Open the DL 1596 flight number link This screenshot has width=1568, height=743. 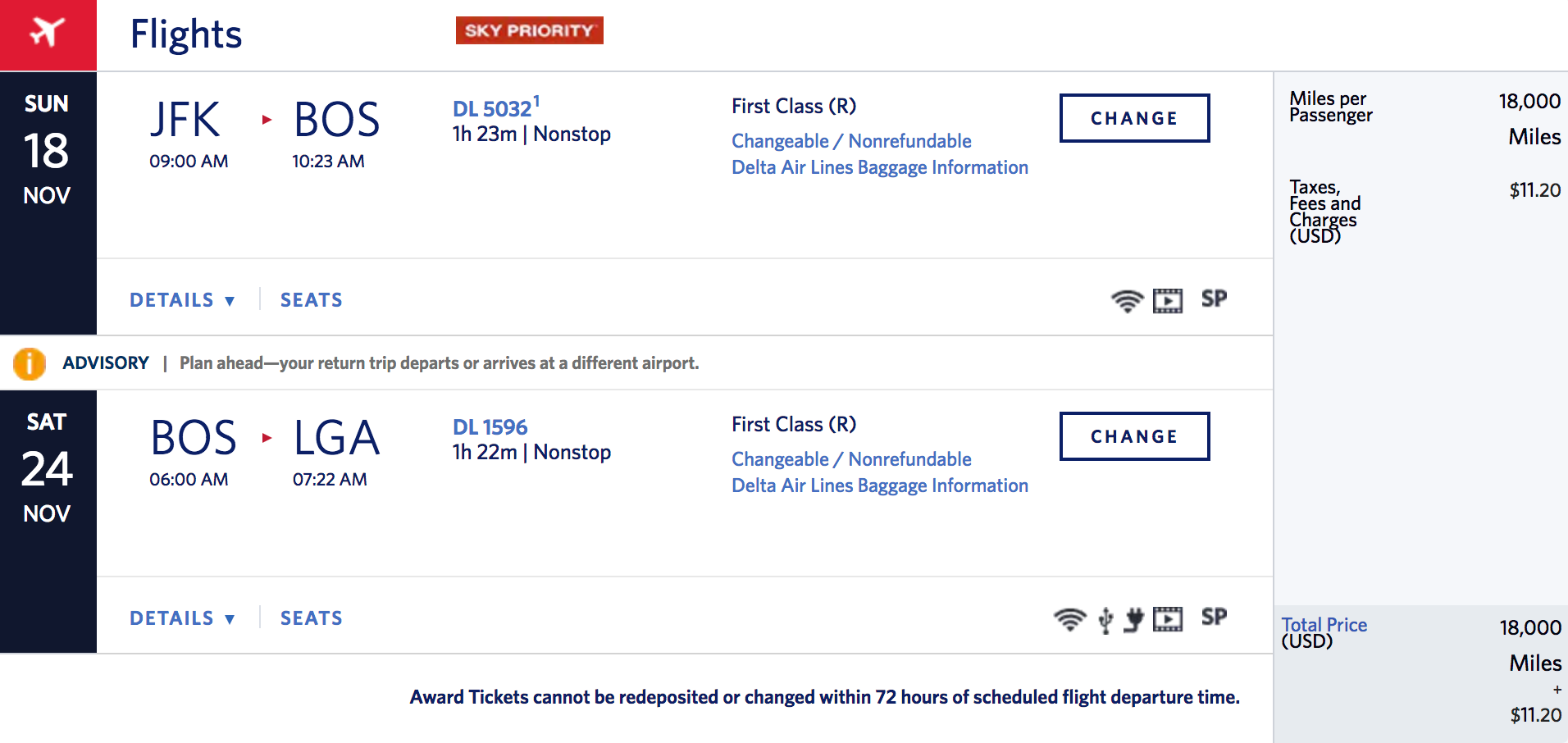[490, 427]
